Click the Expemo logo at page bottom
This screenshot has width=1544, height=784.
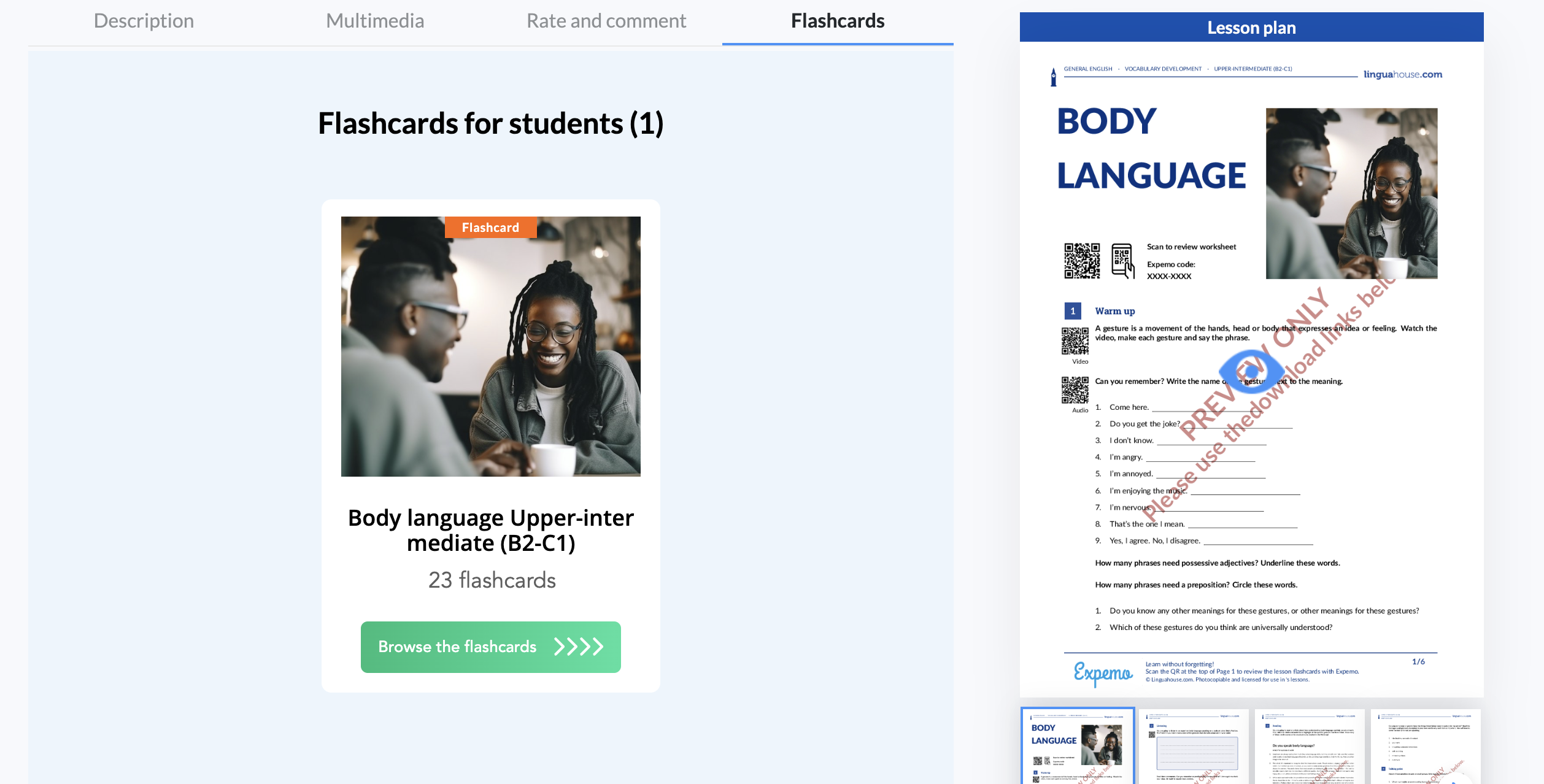tap(1103, 673)
